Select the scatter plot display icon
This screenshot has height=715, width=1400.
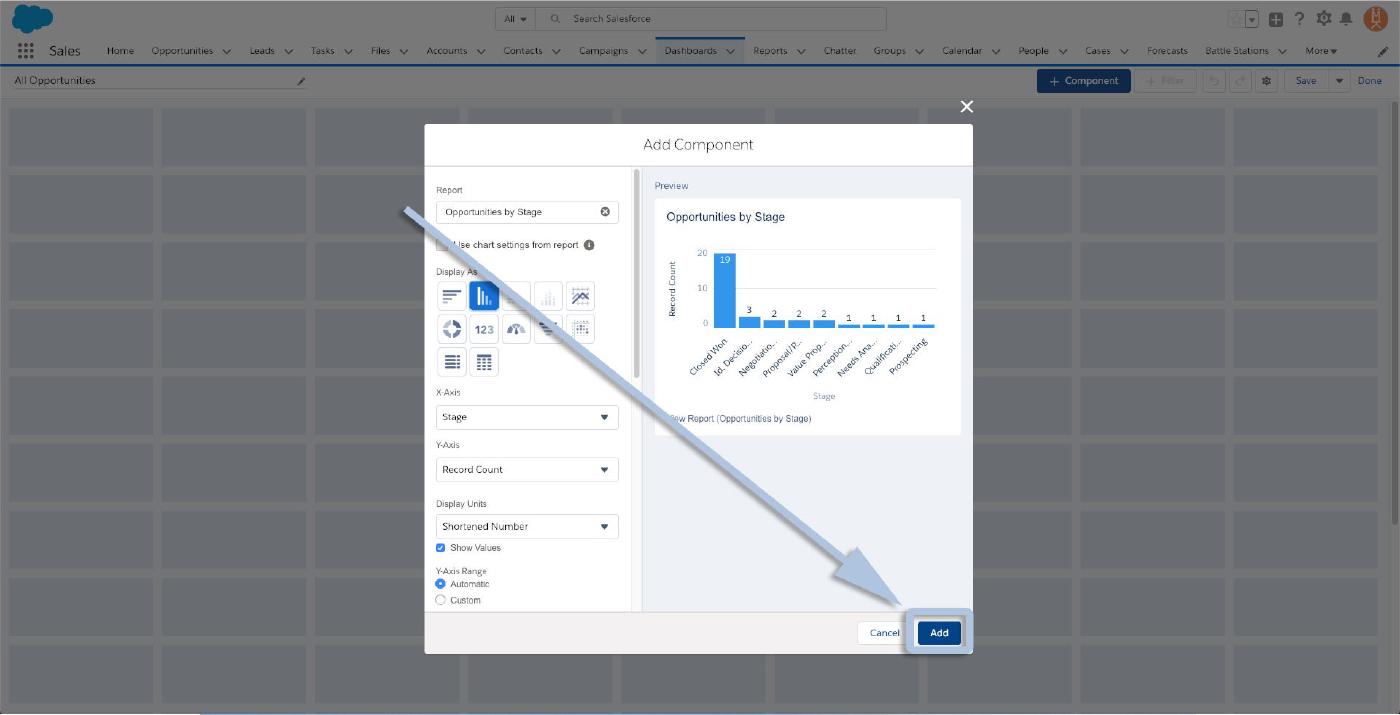tap(580, 329)
